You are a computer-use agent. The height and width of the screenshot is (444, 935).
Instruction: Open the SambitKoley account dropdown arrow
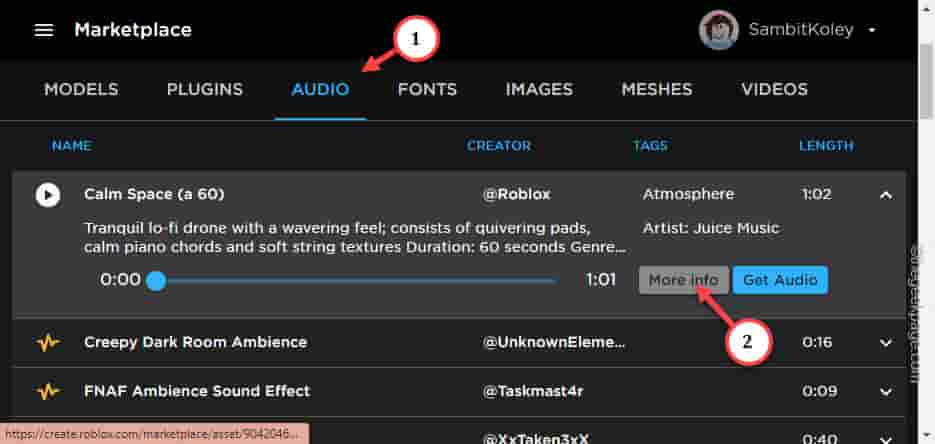pyautogui.click(x=872, y=30)
